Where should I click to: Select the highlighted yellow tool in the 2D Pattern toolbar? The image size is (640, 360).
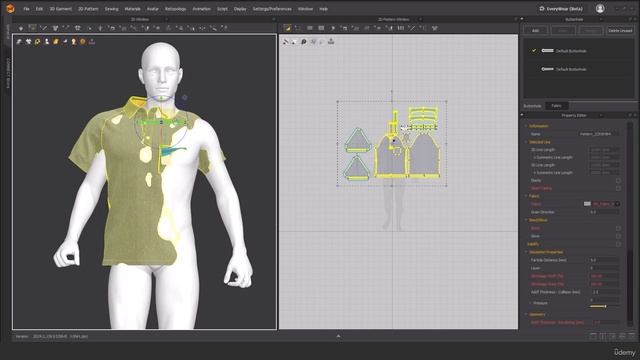coord(287,28)
